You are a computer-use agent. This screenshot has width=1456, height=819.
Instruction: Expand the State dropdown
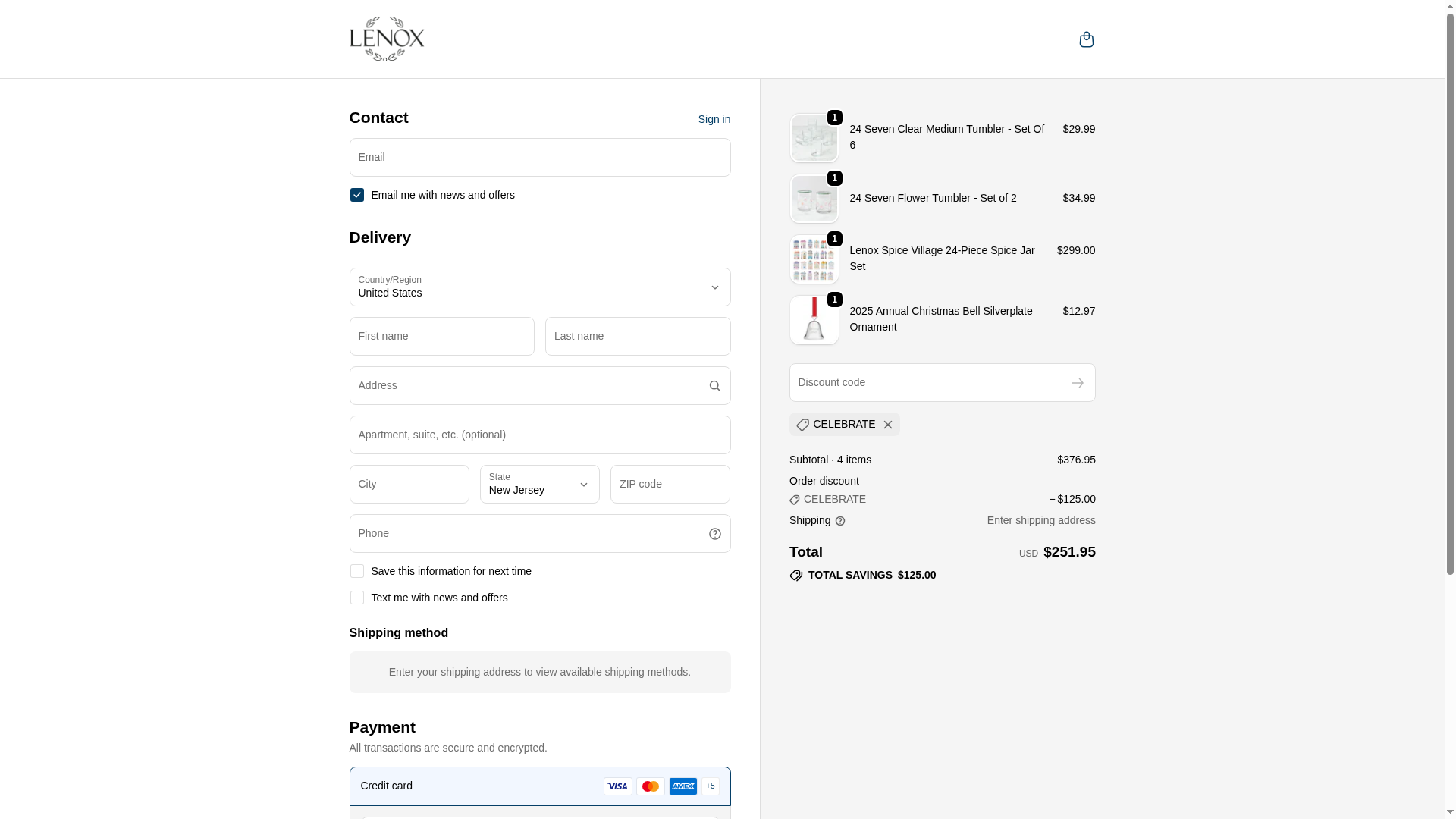coord(539,485)
